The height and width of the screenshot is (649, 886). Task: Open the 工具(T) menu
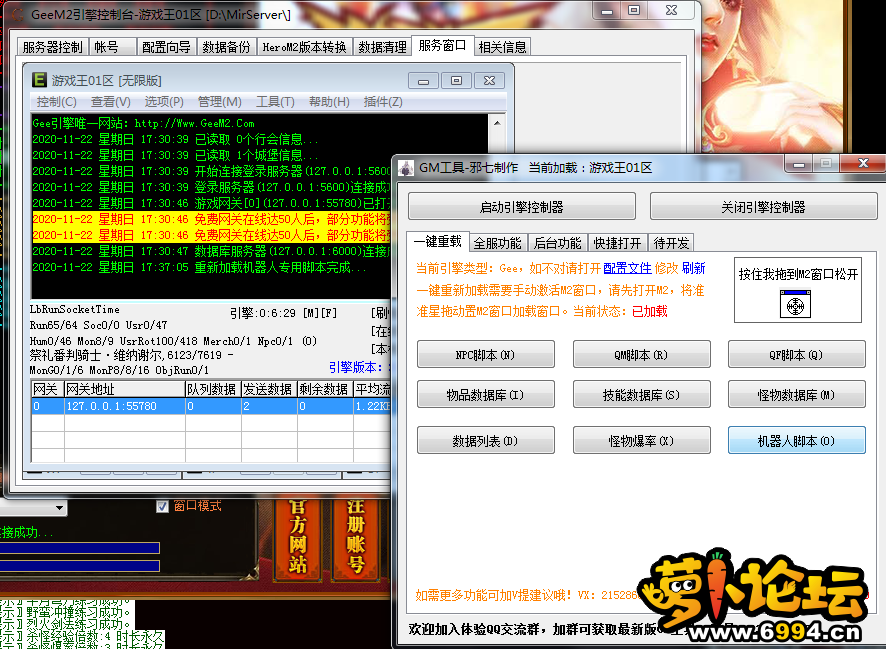pyautogui.click(x=275, y=102)
